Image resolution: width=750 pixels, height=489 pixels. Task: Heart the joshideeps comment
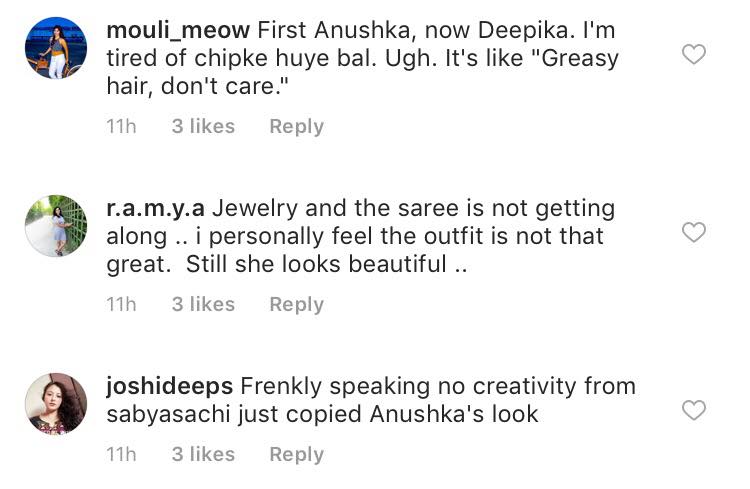point(693,410)
